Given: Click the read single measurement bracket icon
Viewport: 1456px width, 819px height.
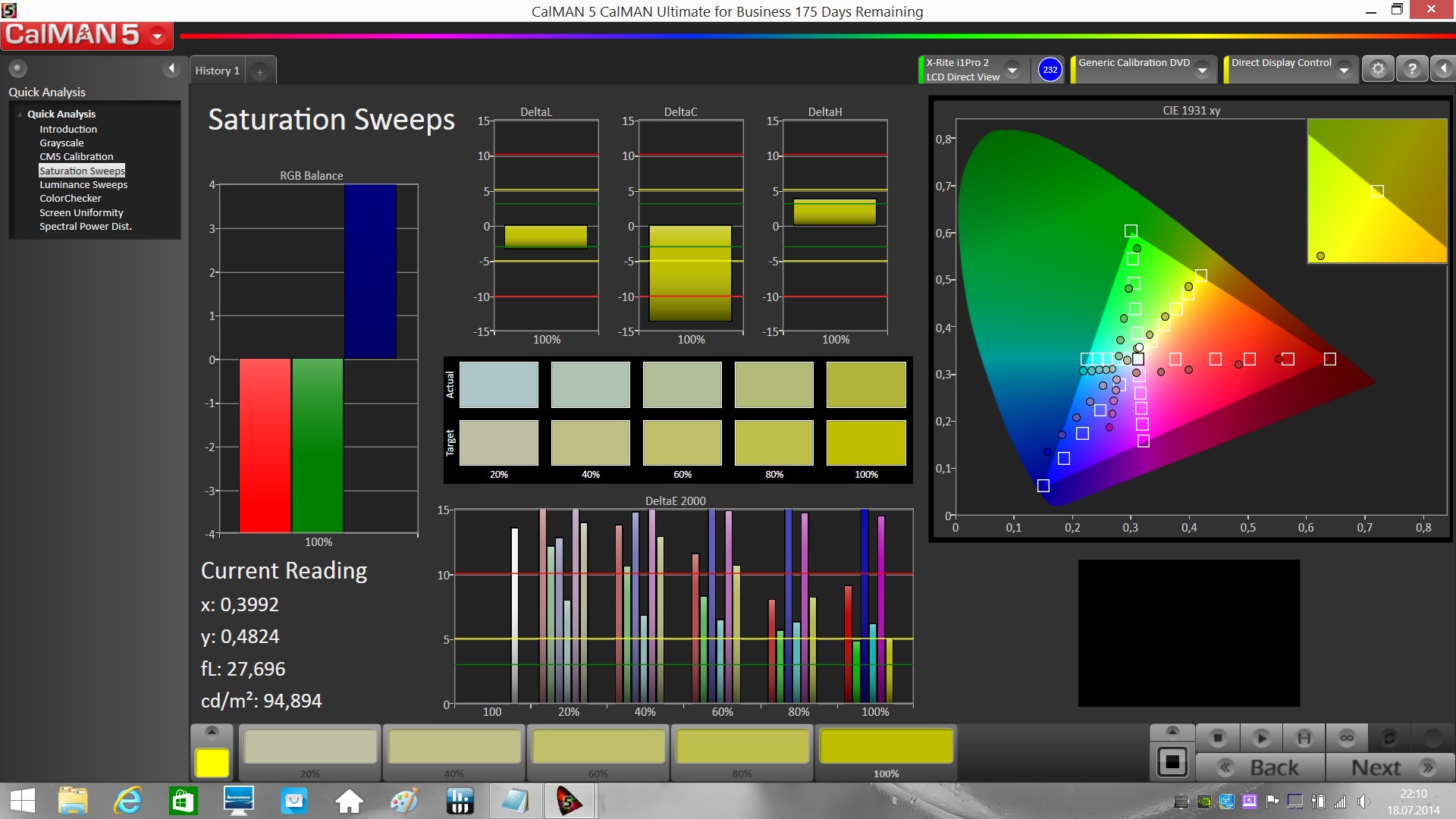Looking at the screenshot, I should pos(1304,738).
